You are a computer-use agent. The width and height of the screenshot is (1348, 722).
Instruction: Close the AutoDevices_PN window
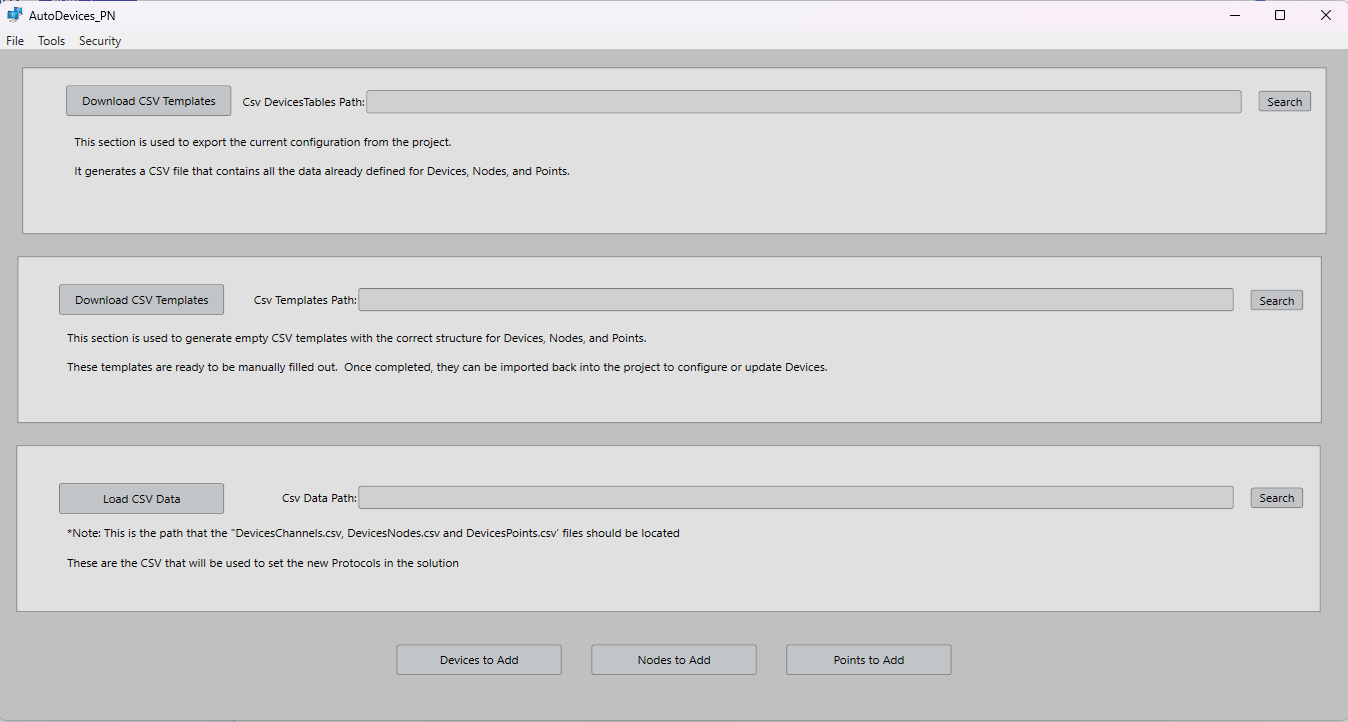(1325, 15)
